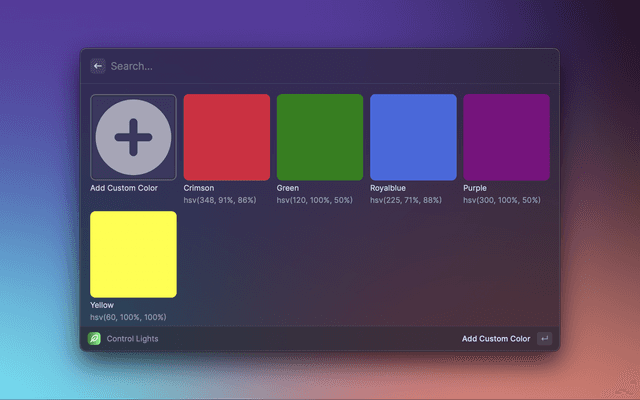The image size is (640, 400).
Task: Click the back arrow icon
Action: (x=98, y=66)
